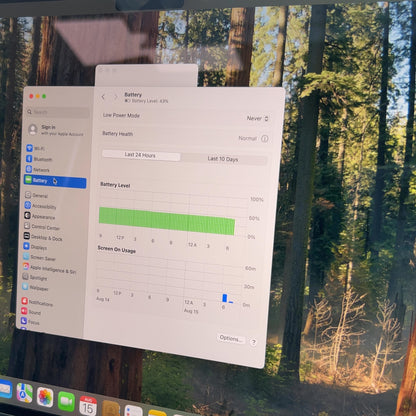
Task: Click the Options… button
Action: [x=230, y=338]
